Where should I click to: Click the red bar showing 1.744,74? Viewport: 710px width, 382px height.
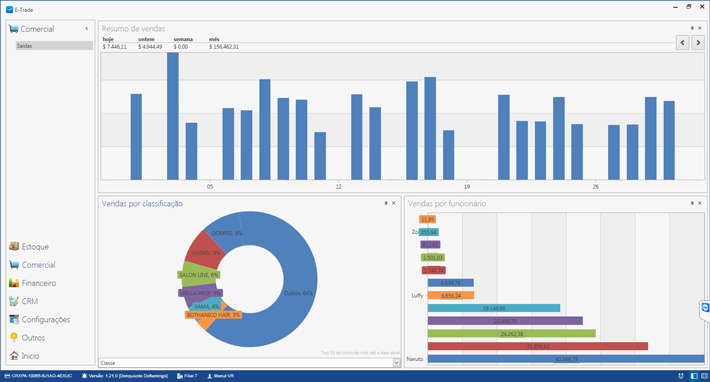coord(434,270)
